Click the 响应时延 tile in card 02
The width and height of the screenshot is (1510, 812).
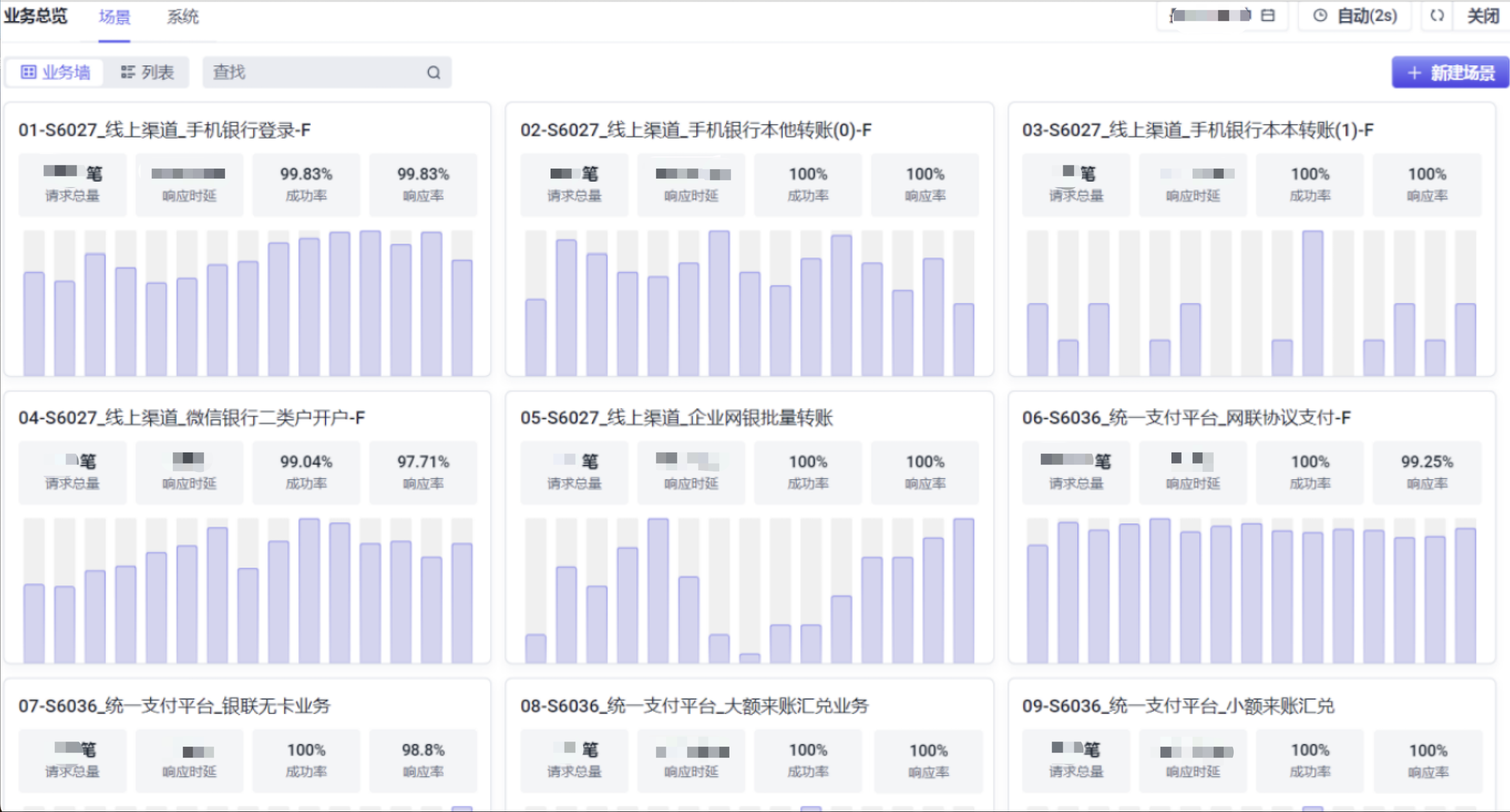(691, 184)
